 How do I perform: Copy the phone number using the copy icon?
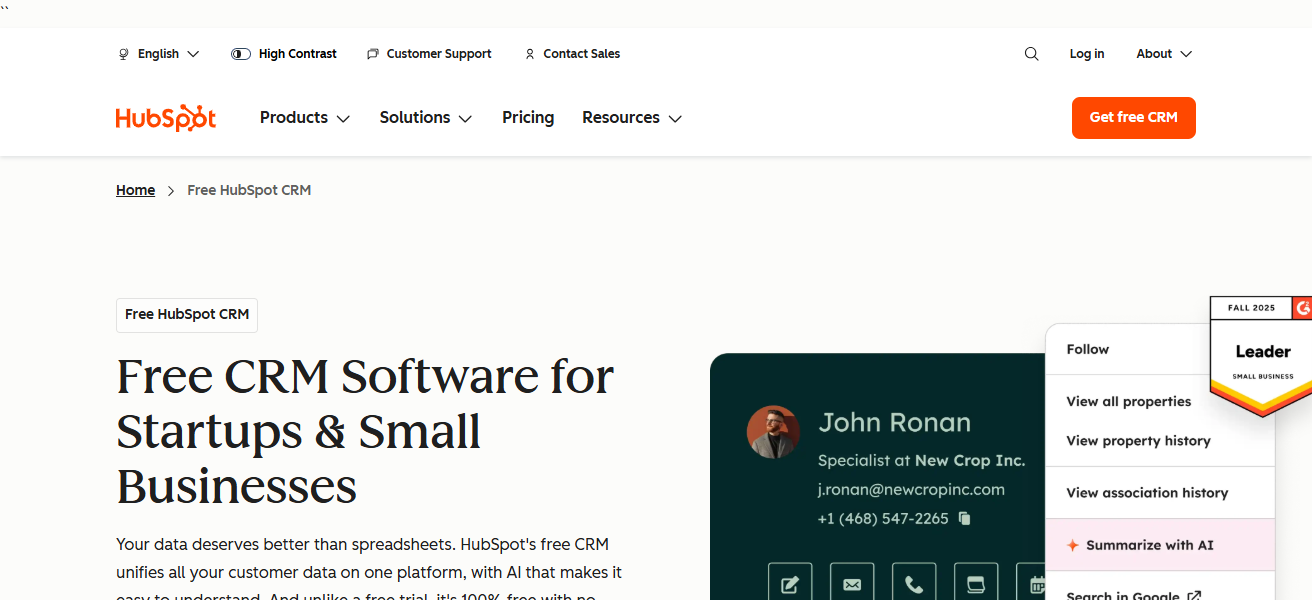(x=962, y=519)
